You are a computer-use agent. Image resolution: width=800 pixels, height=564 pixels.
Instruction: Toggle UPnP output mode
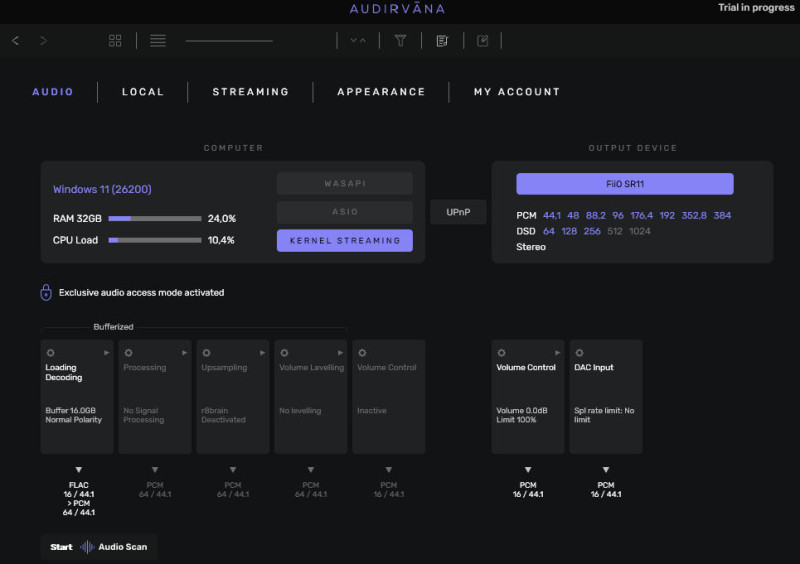458,212
